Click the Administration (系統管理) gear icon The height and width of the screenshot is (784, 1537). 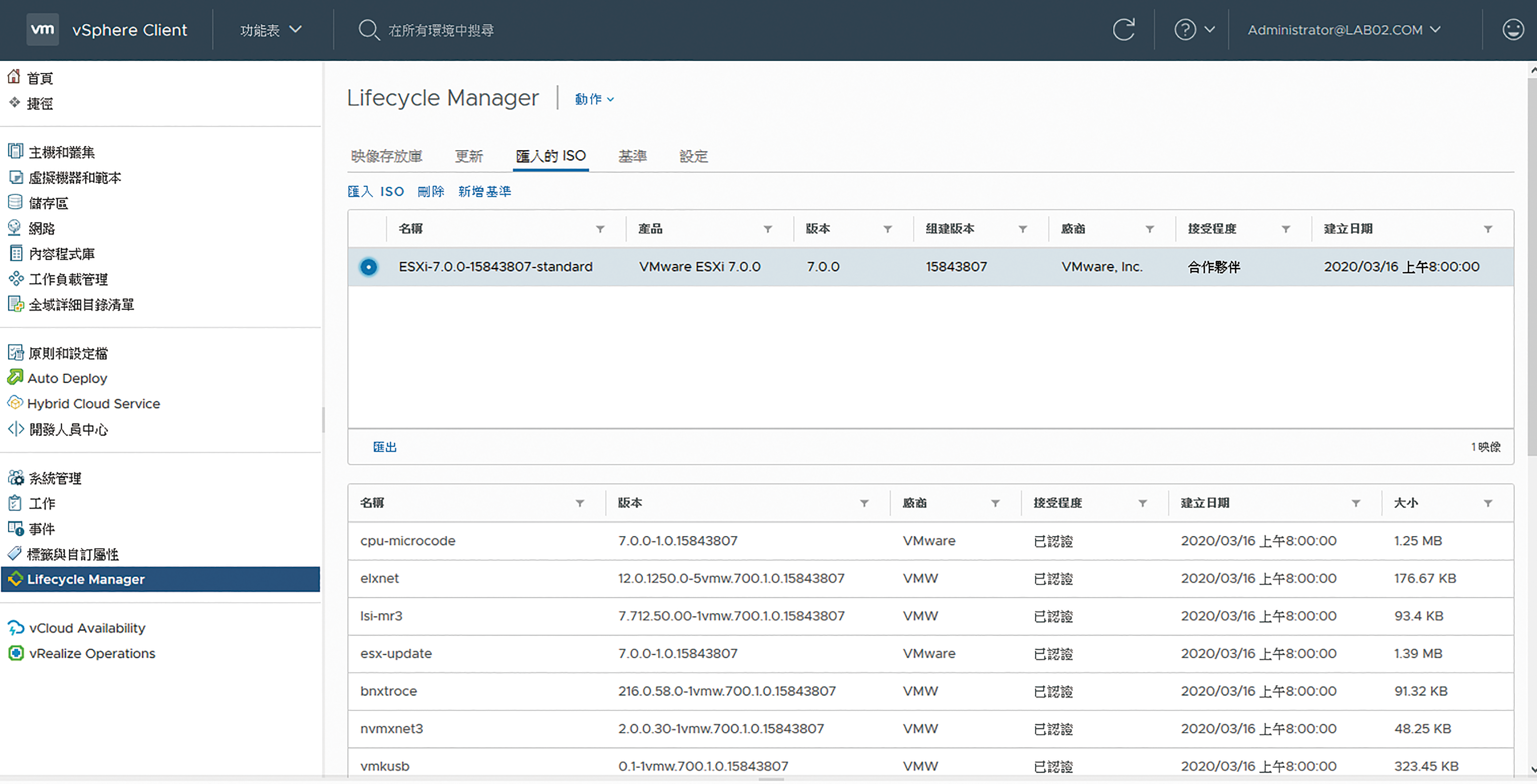point(16,478)
